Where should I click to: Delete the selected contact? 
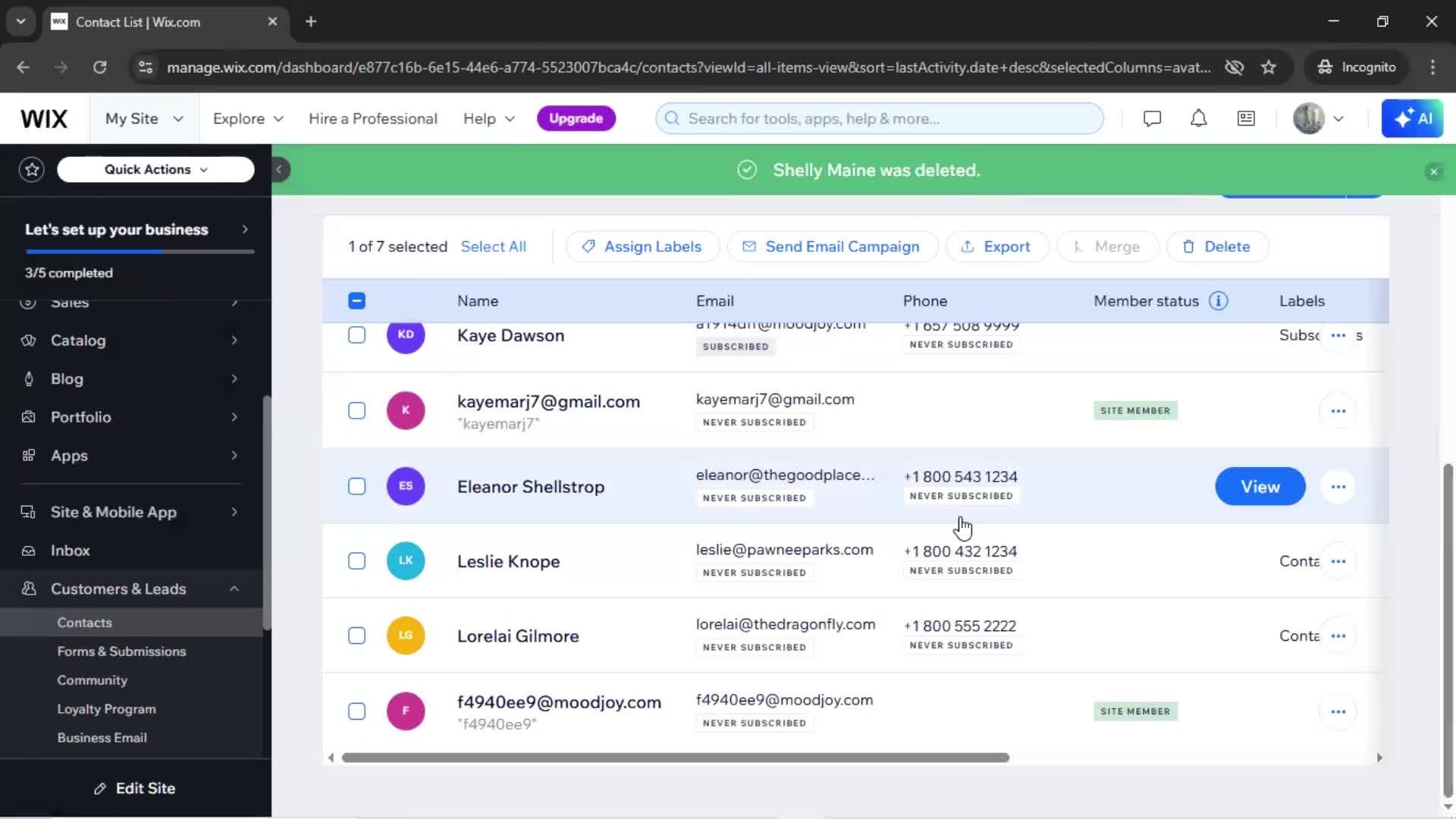click(1216, 246)
